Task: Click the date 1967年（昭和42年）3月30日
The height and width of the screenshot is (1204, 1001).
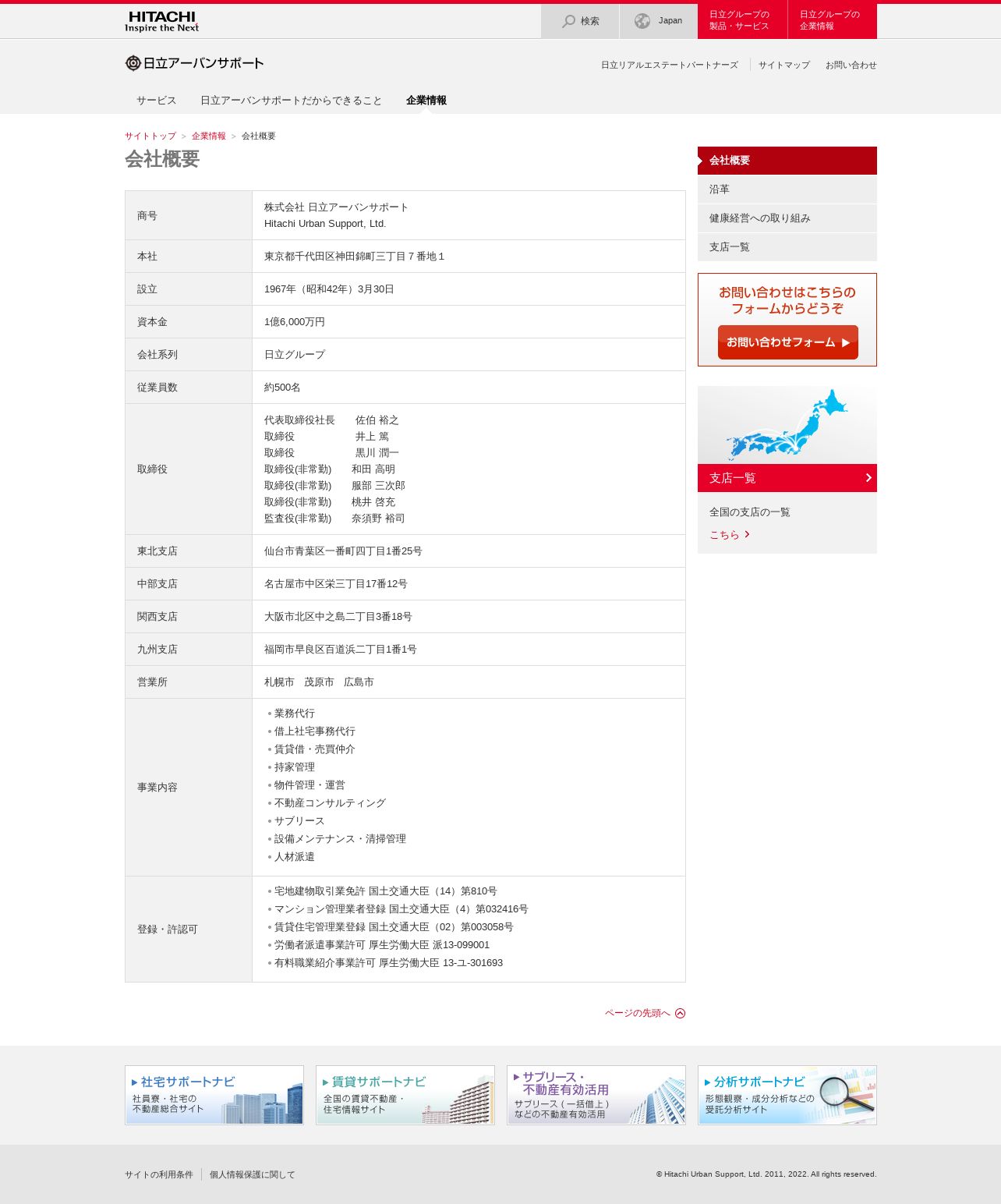Action: pos(329,289)
